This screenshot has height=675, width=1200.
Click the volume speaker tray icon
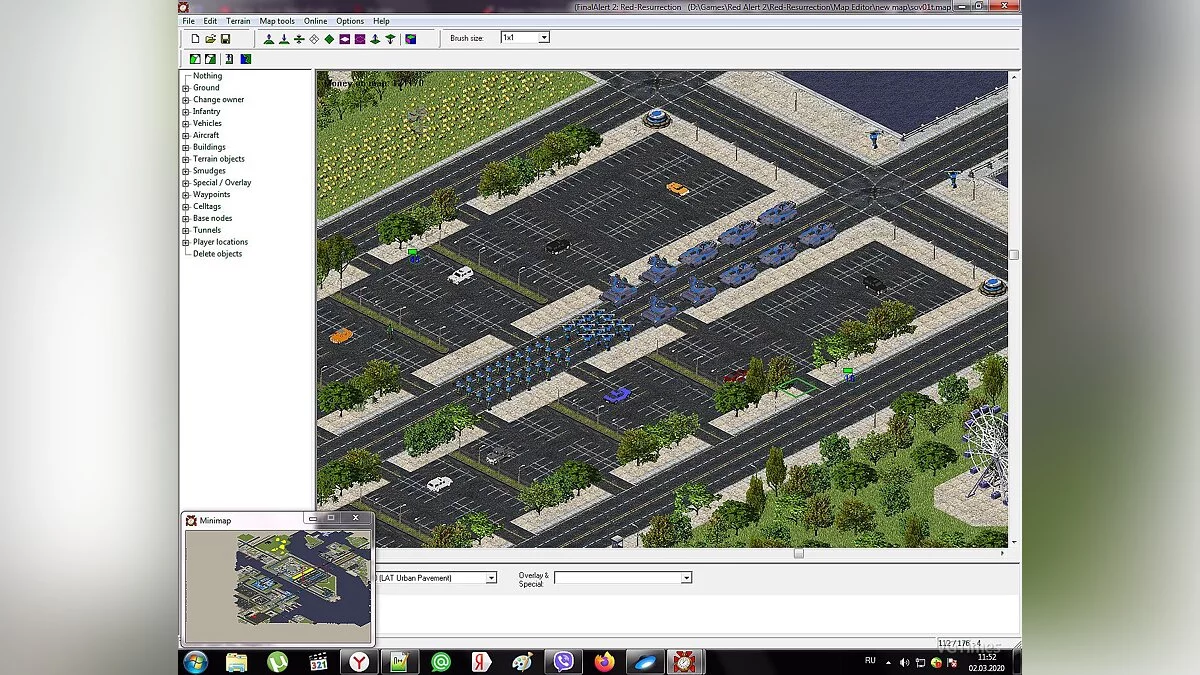904,662
